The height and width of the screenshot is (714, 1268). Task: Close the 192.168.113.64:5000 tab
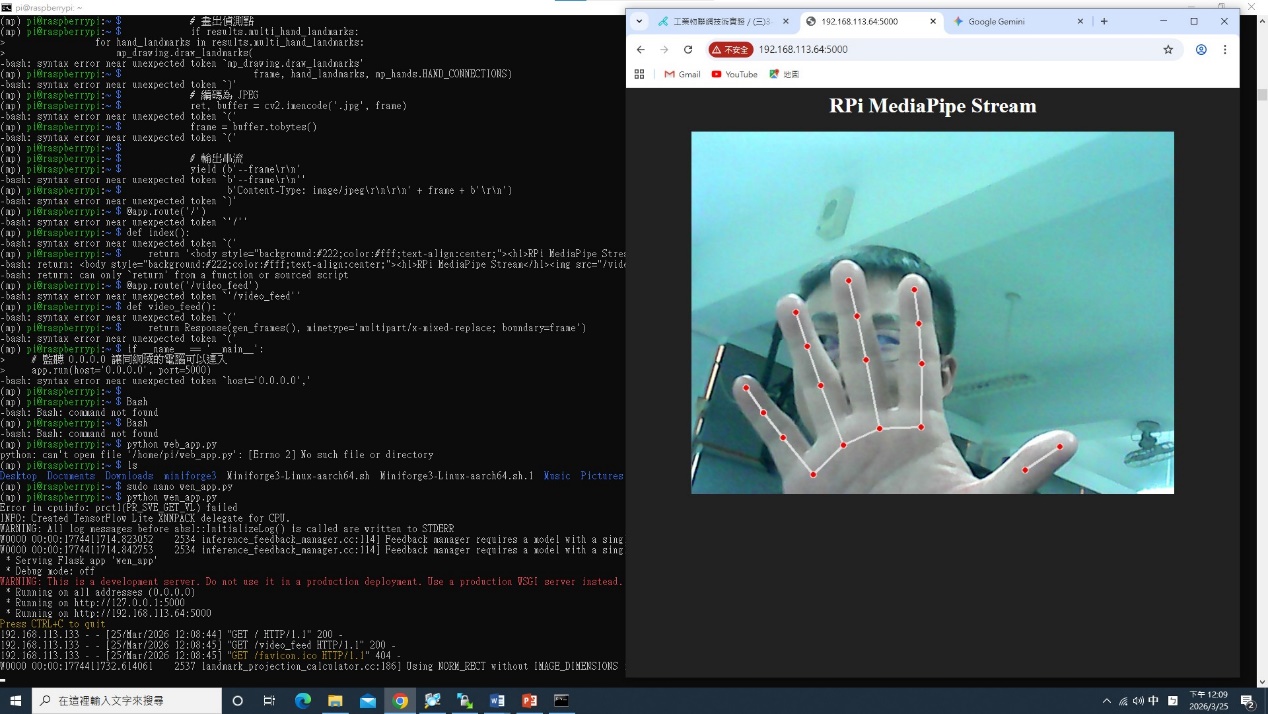tap(934, 21)
